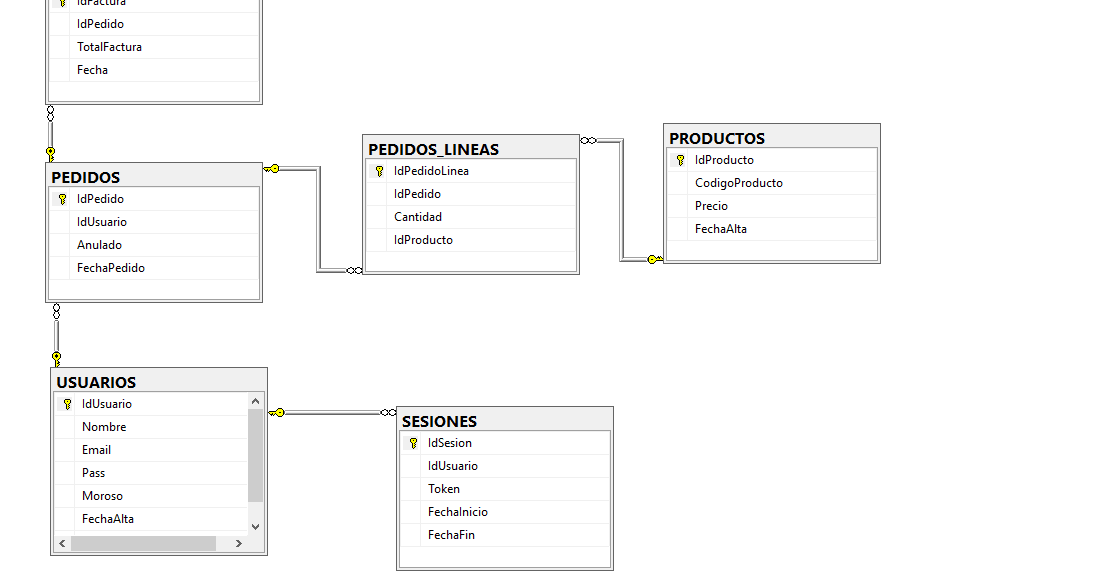Click the left scroll arrow in USUARIOS table

pos(62,543)
